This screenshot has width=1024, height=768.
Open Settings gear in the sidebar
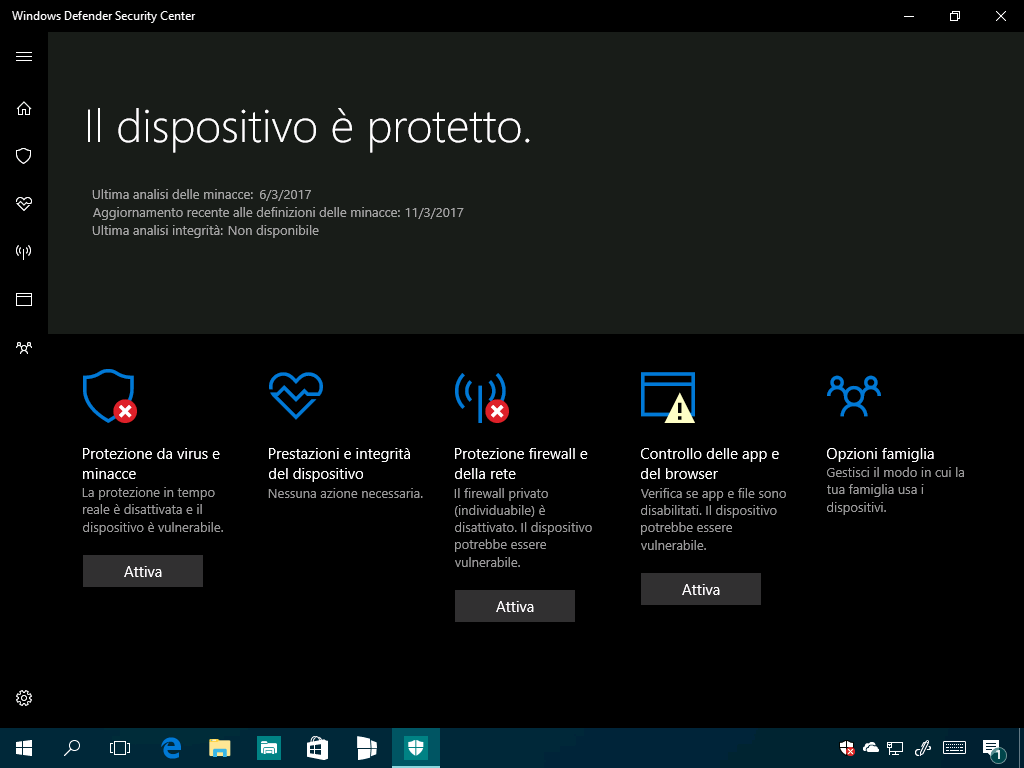point(24,698)
